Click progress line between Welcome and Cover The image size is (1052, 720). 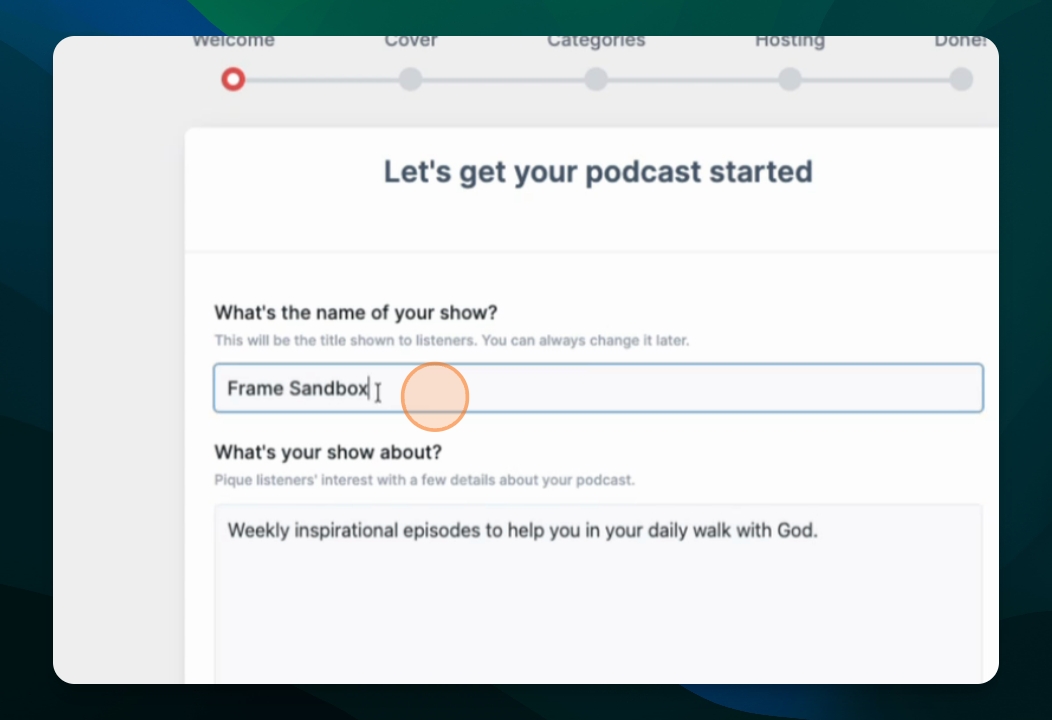[322, 80]
